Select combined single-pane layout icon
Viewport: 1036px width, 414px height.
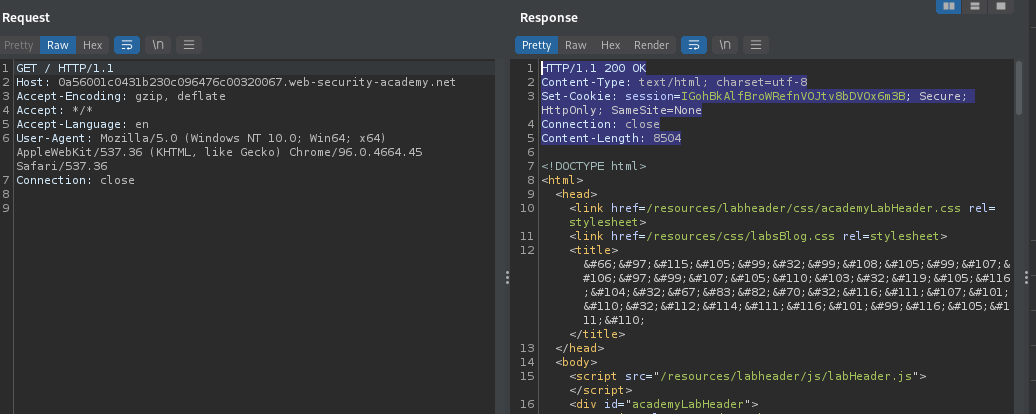1000,6
